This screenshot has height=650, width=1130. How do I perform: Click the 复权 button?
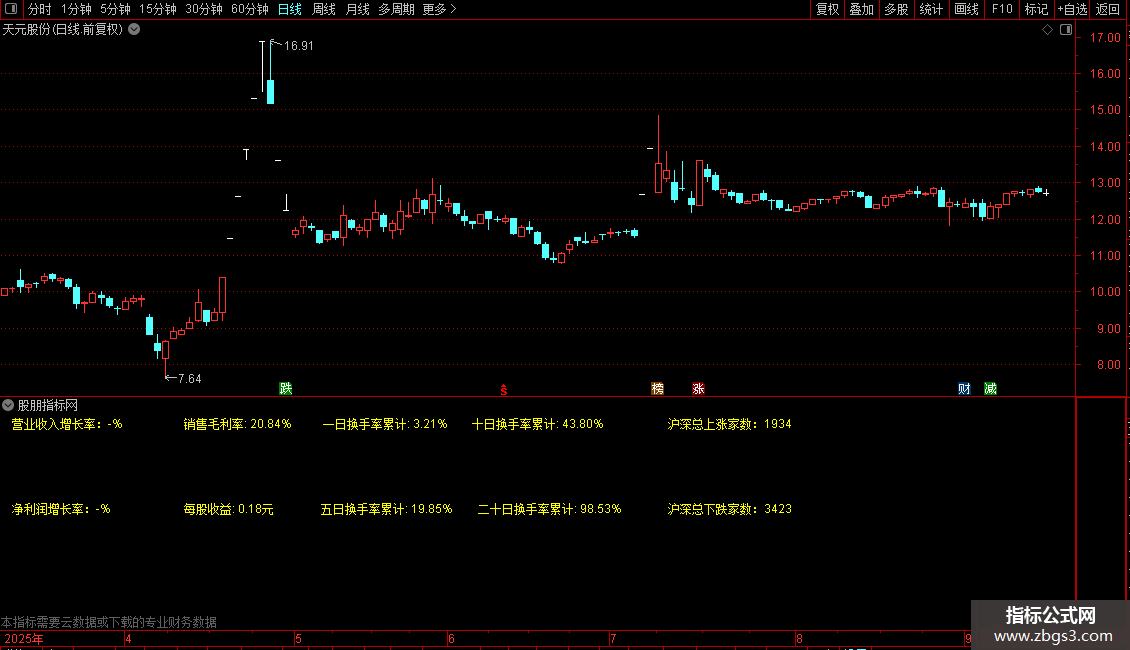coord(827,9)
